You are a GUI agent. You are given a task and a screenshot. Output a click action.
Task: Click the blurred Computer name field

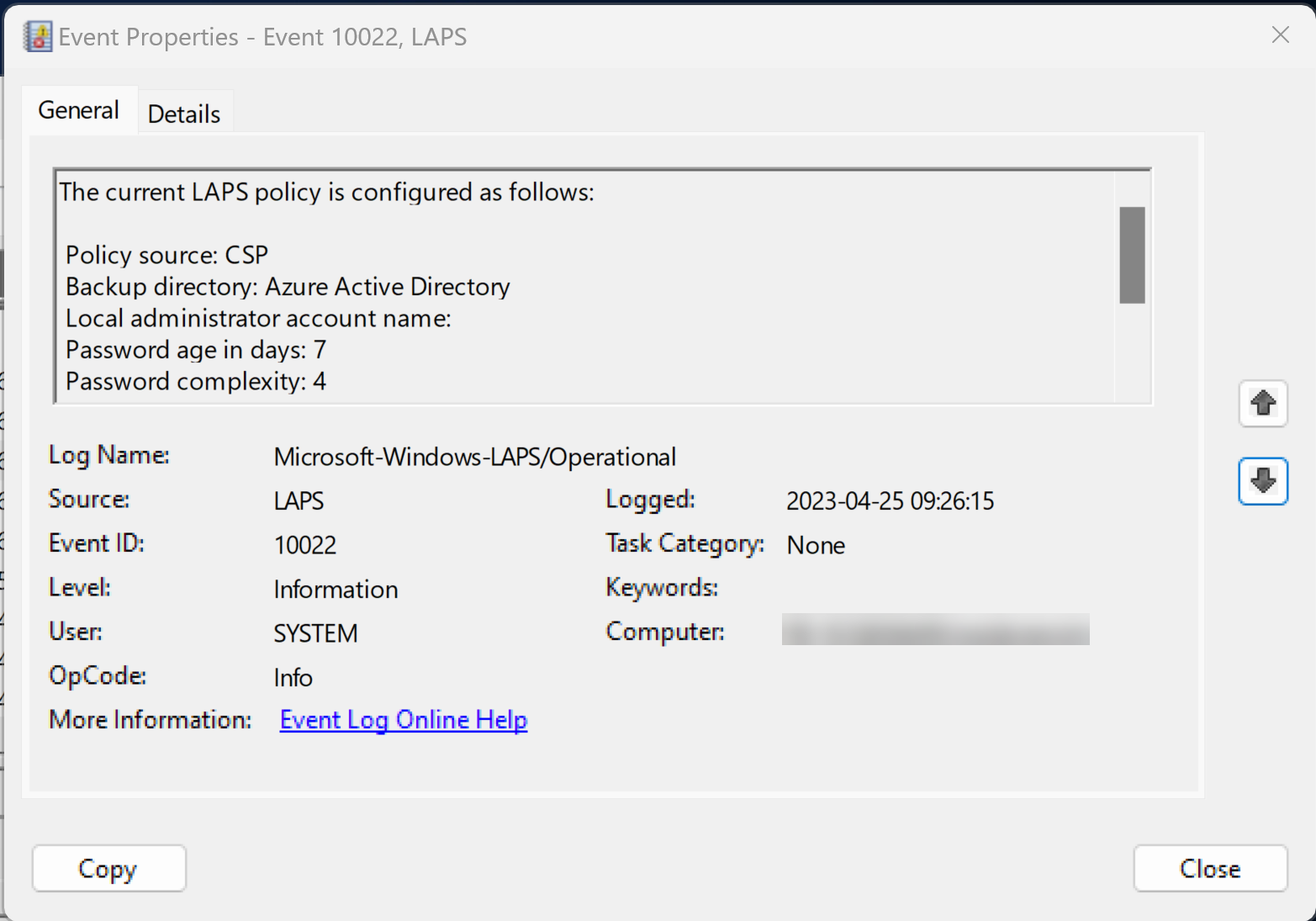935,630
